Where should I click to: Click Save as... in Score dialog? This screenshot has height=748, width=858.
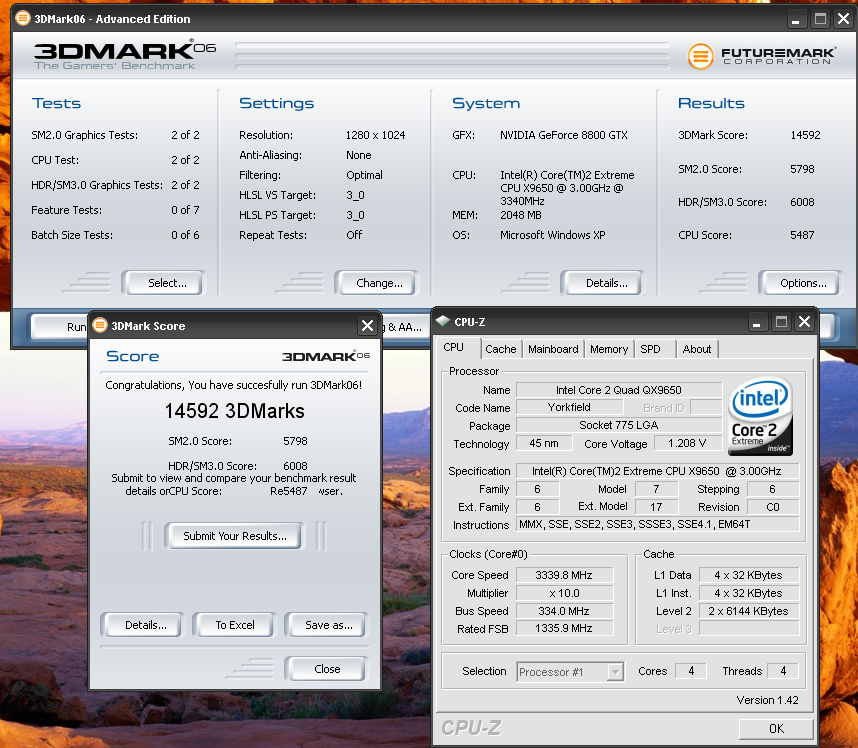click(x=327, y=625)
